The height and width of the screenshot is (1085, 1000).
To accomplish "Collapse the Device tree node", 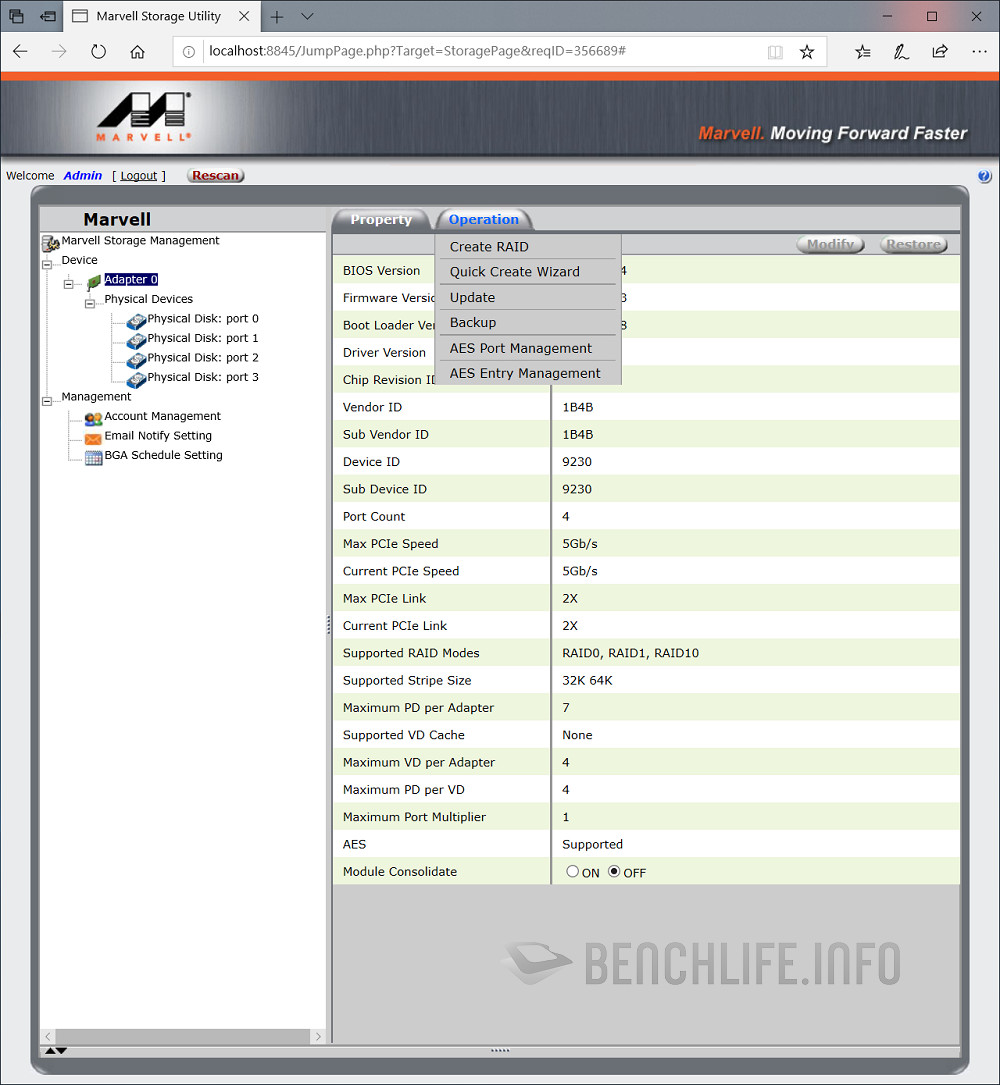I will coord(47,264).
